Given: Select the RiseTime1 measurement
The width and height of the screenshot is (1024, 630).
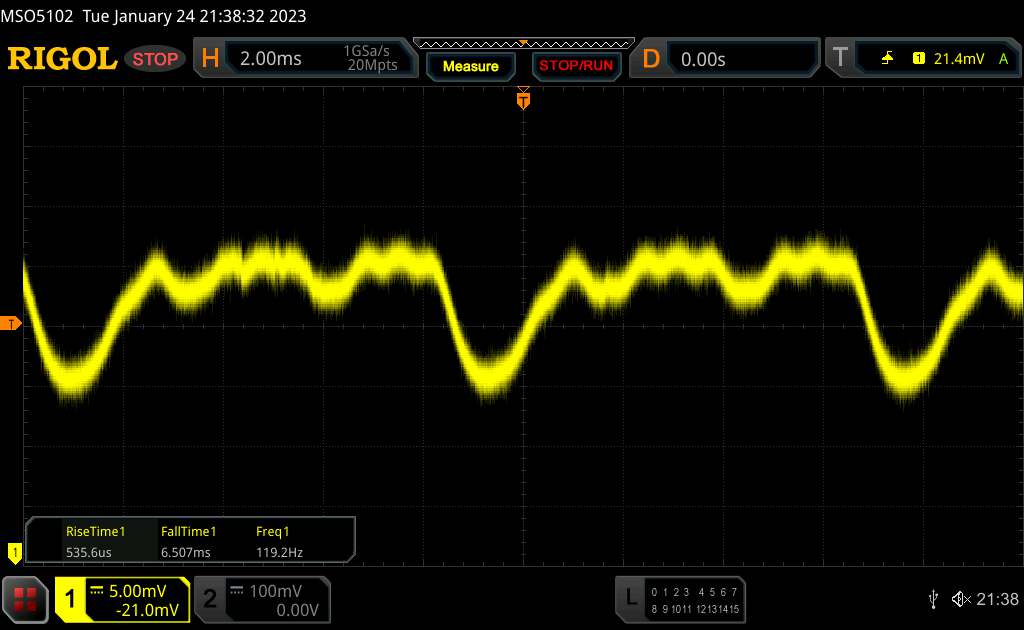Looking at the screenshot, I should (95, 531).
